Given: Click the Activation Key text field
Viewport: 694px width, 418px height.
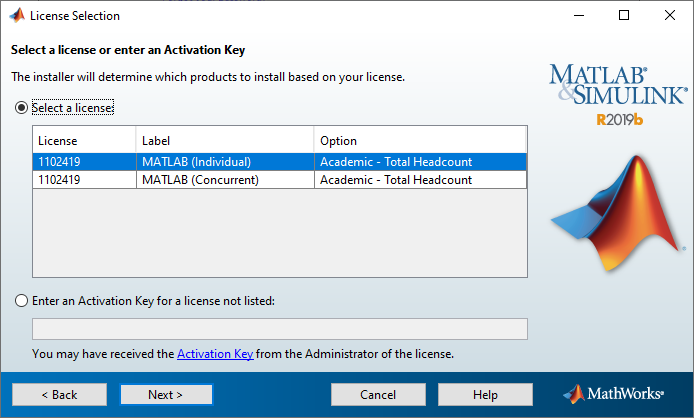Looking at the screenshot, I should click(x=280, y=329).
